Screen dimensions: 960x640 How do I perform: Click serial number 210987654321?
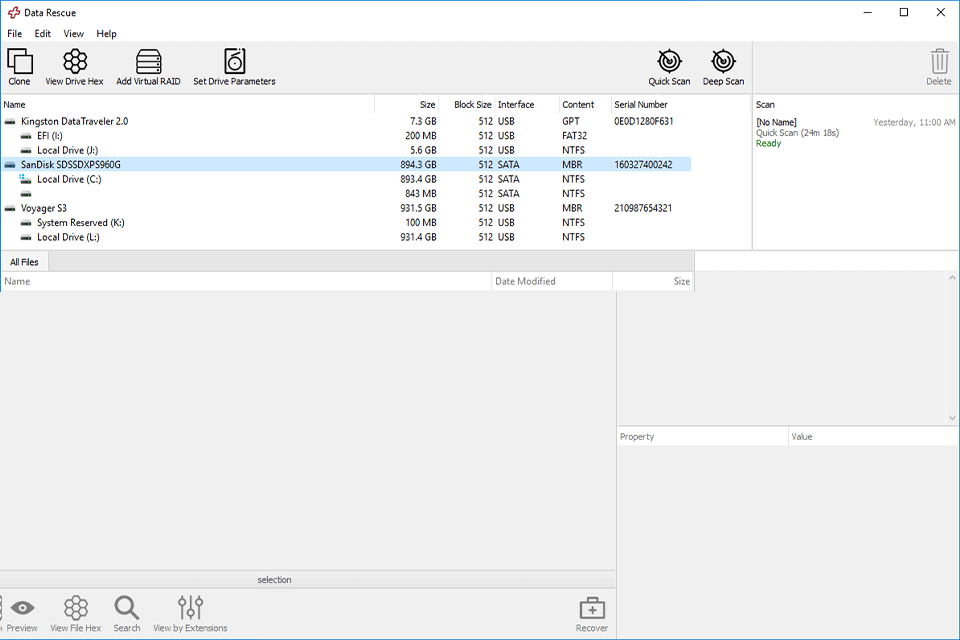643,208
